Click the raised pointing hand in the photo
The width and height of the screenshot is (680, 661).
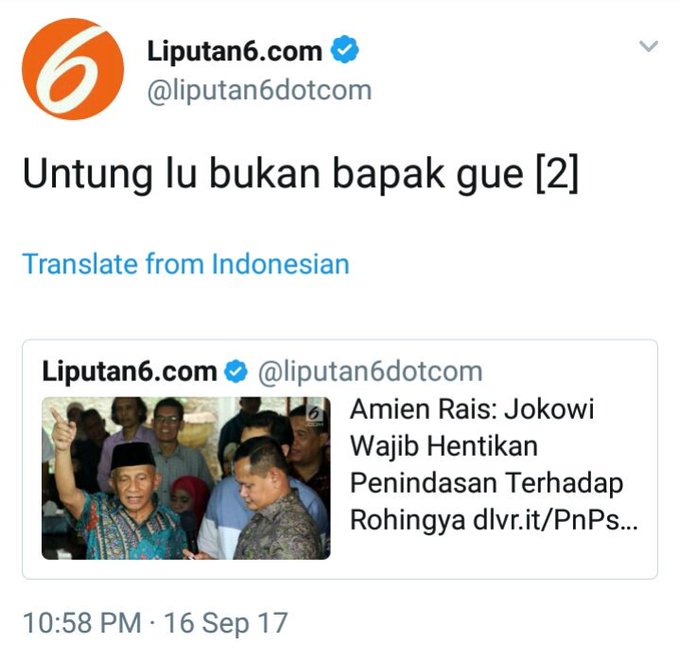coord(63,429)
